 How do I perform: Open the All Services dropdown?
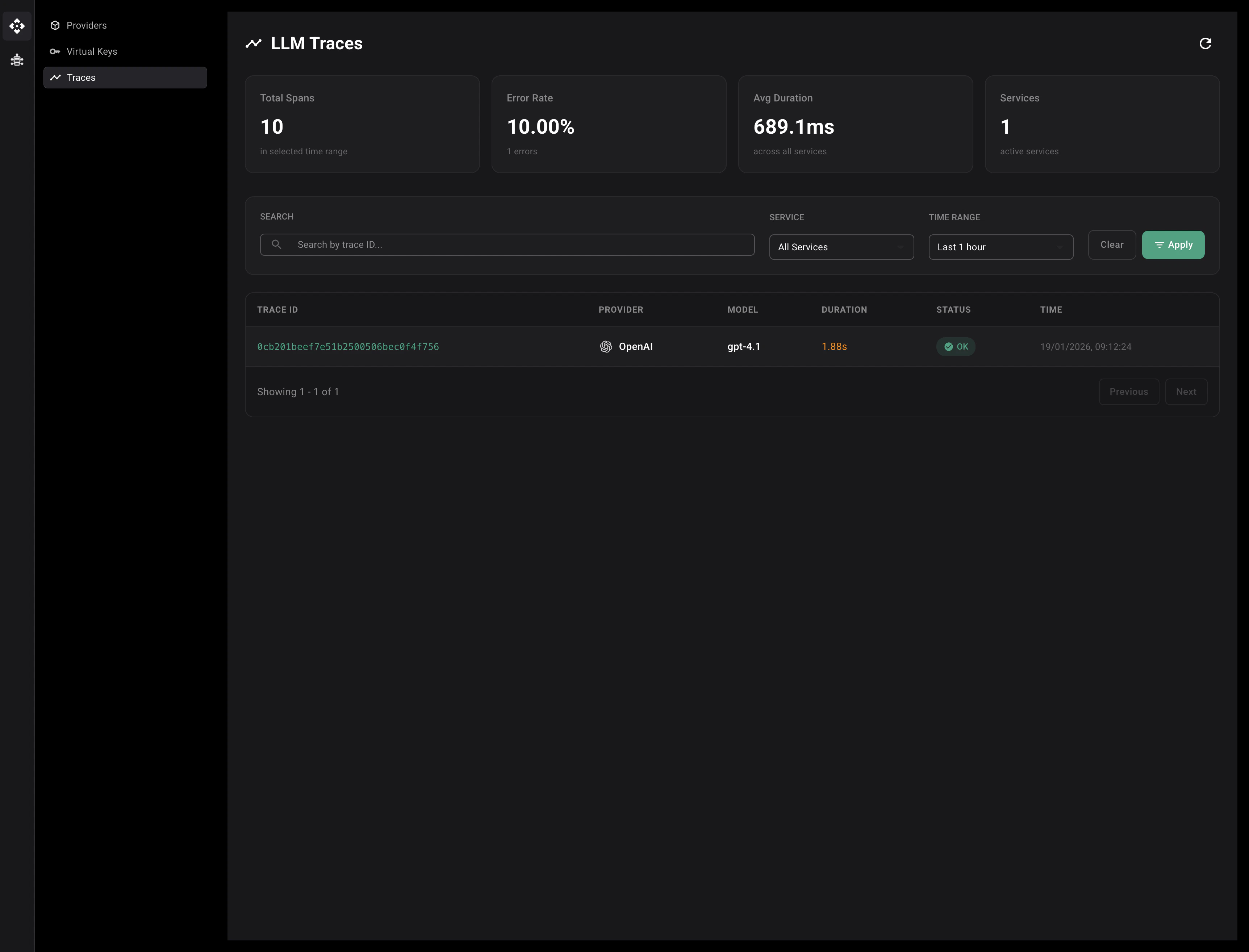841,247
